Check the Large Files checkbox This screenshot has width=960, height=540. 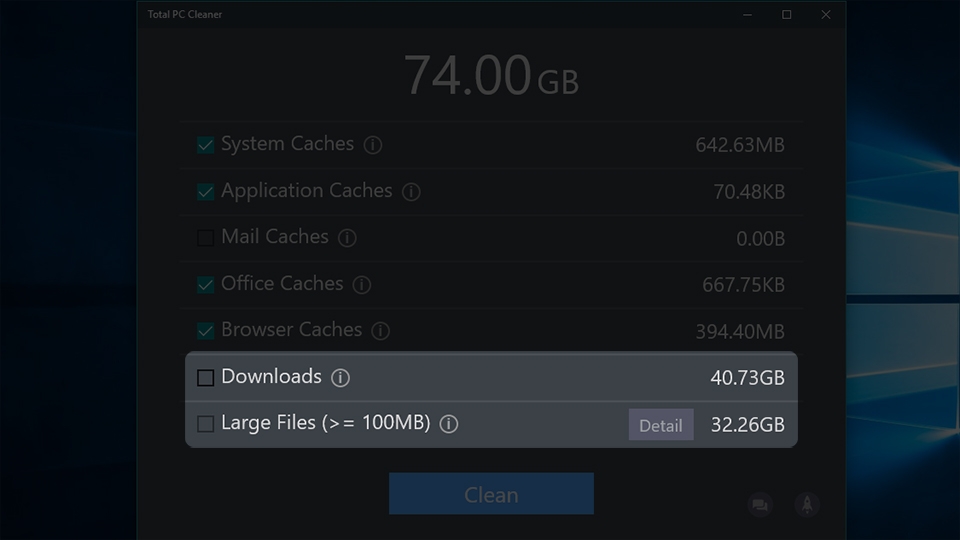[206, 424]
